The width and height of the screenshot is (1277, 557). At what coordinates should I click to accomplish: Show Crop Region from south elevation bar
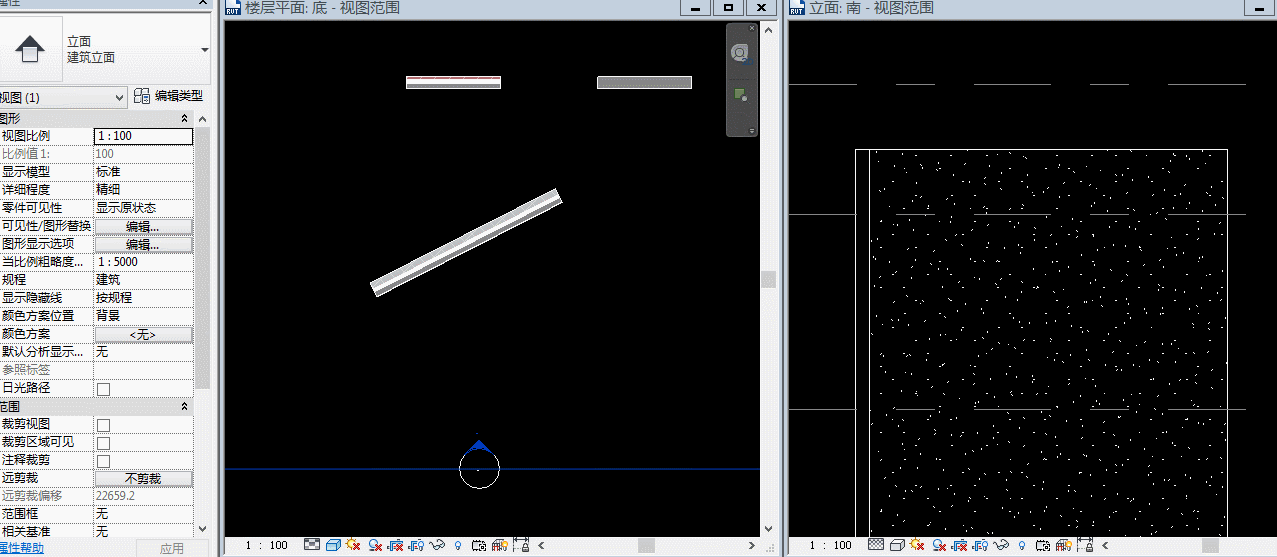coord(980,545)
